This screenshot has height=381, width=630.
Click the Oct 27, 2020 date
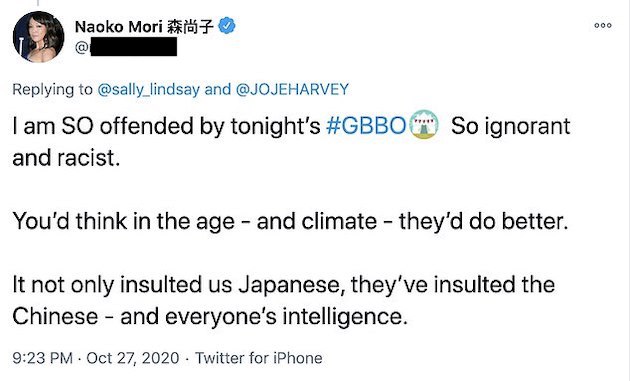pos(133,358)
